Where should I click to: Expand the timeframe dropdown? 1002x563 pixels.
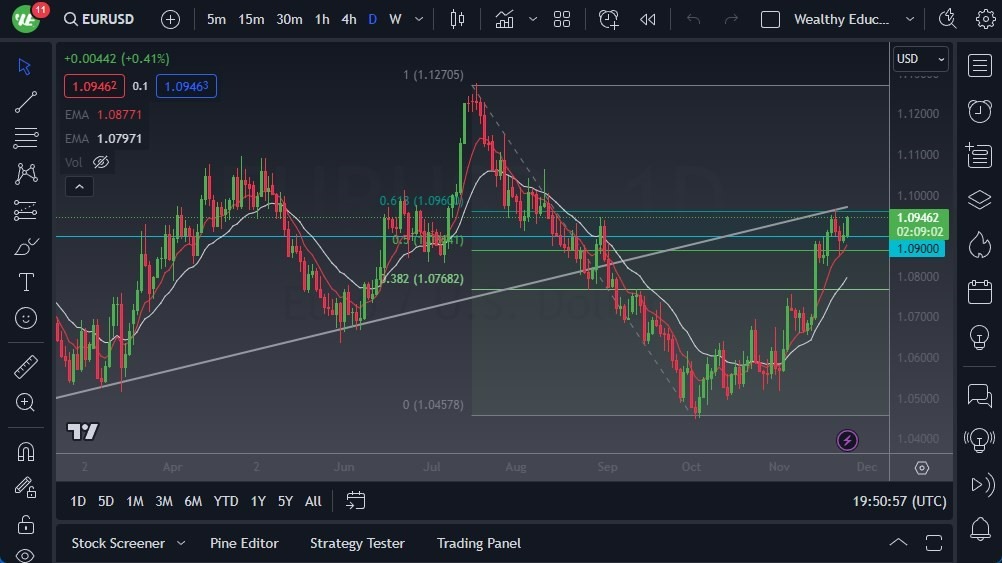(x=419, y=19)
